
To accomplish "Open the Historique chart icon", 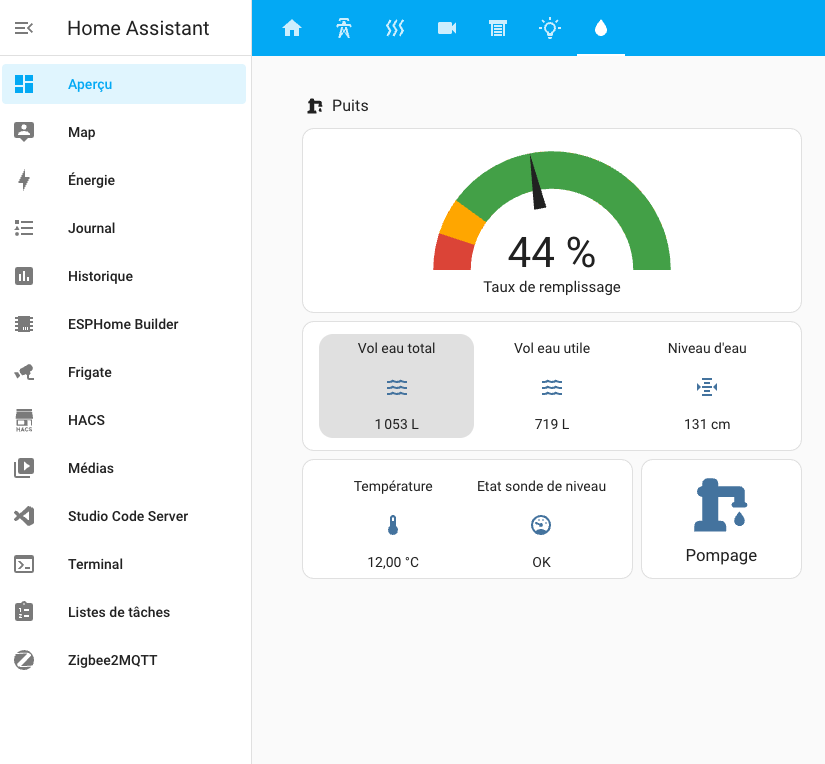I will pyautogui.click(x=24, y=276).
